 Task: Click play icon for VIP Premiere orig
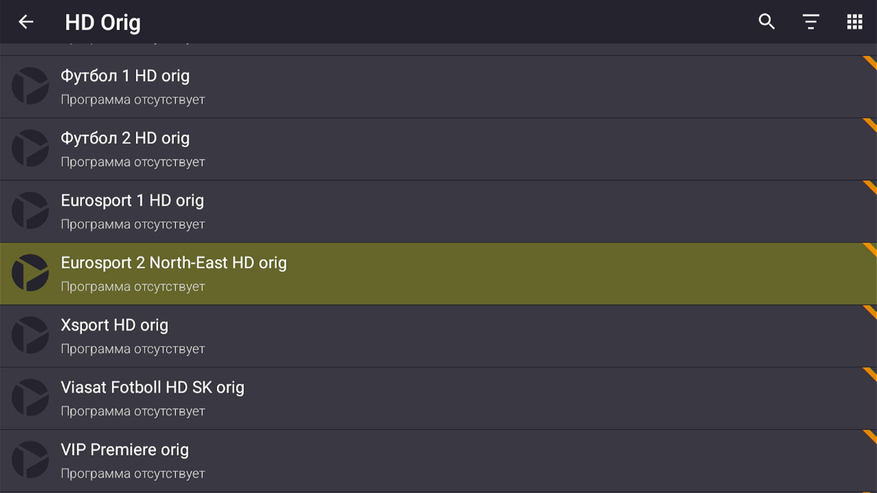coord(30,460)
